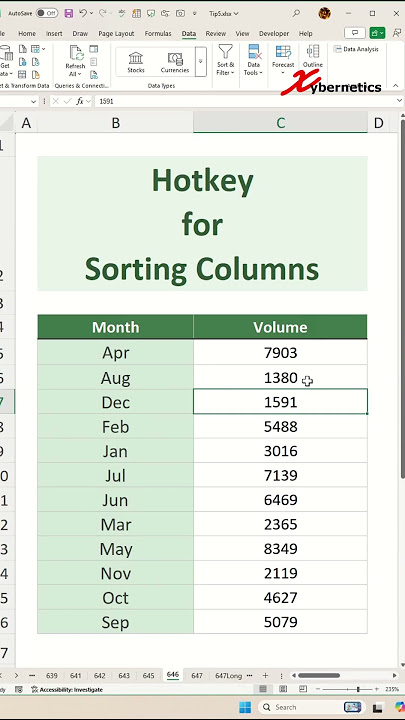
Task: Click the Save icon in title bar
Action: click(68, 13)
